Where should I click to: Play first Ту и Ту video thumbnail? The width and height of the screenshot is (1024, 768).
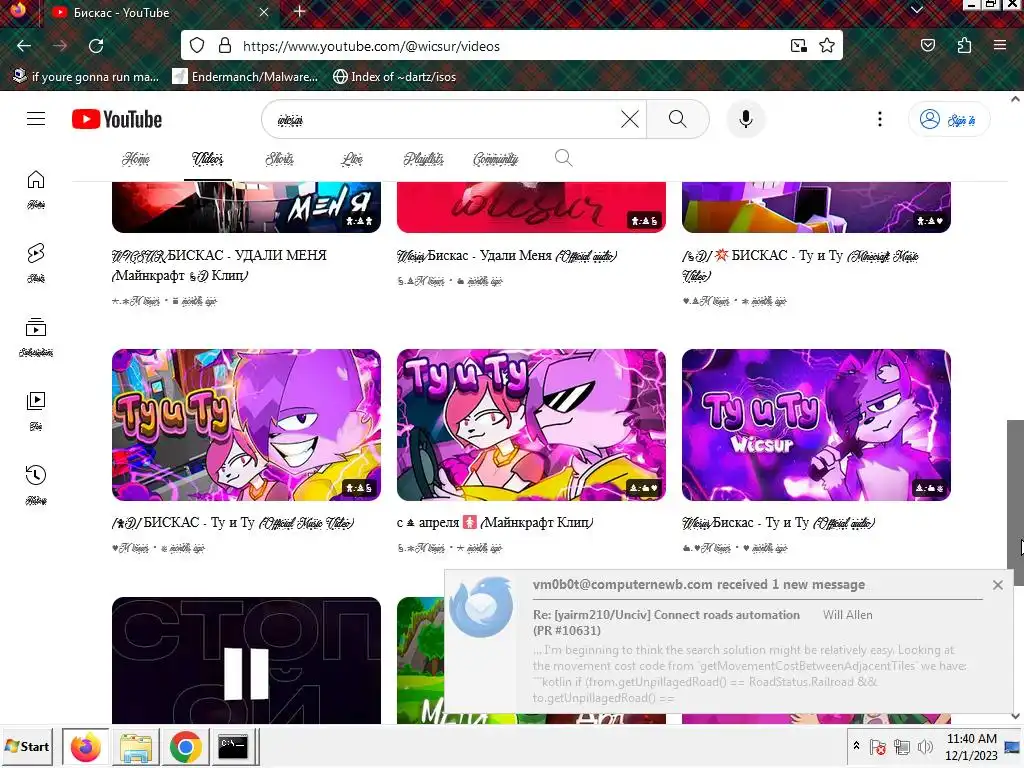point(246,425)
